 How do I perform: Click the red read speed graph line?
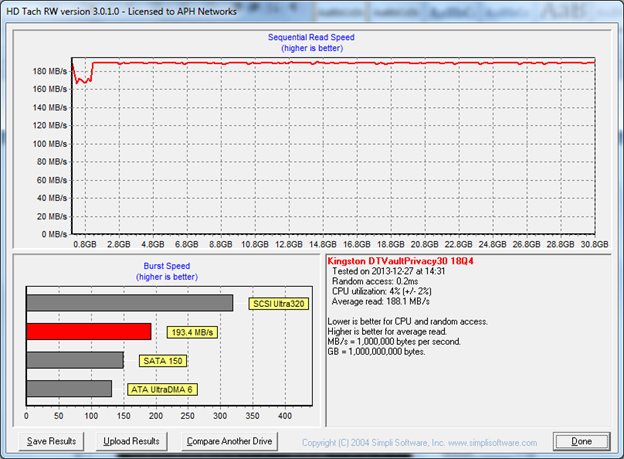[350, 63]
